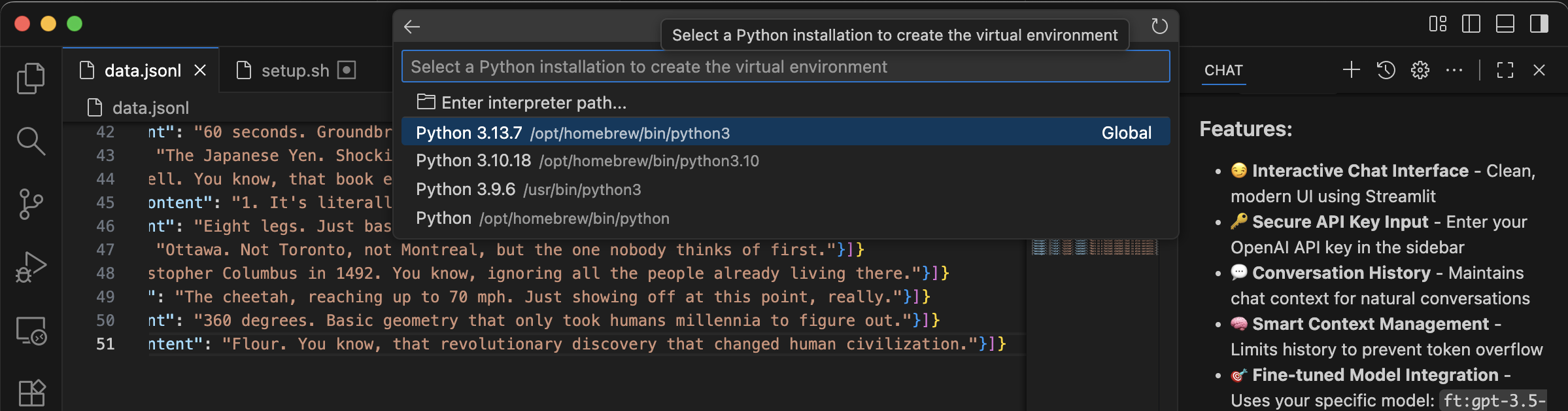The width and height of the screenshot is (1568, 411).
Task: Open the Explorer view in activity bar
Action: (31, 79)
